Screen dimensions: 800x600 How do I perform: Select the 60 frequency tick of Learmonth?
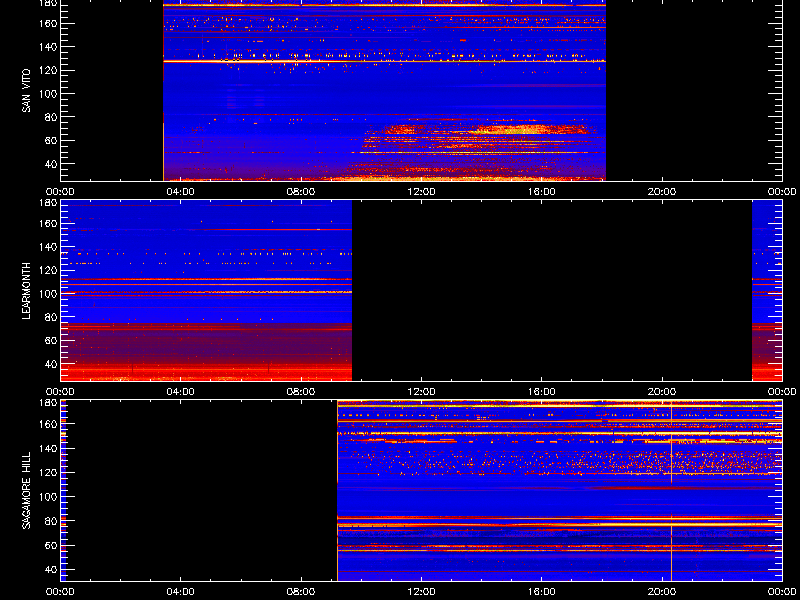point(52,340)
